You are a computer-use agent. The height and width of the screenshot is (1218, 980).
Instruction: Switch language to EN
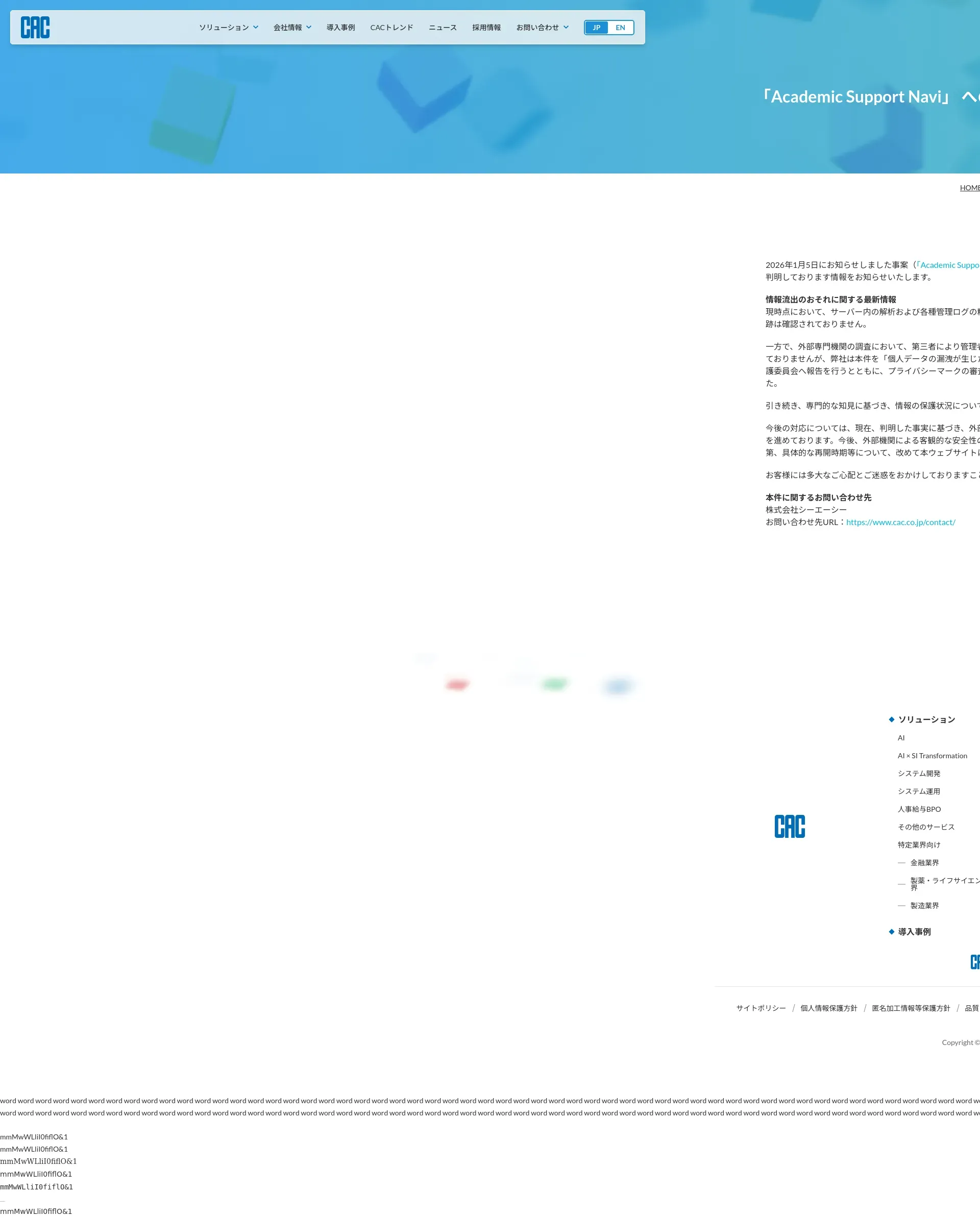point(621,28)
